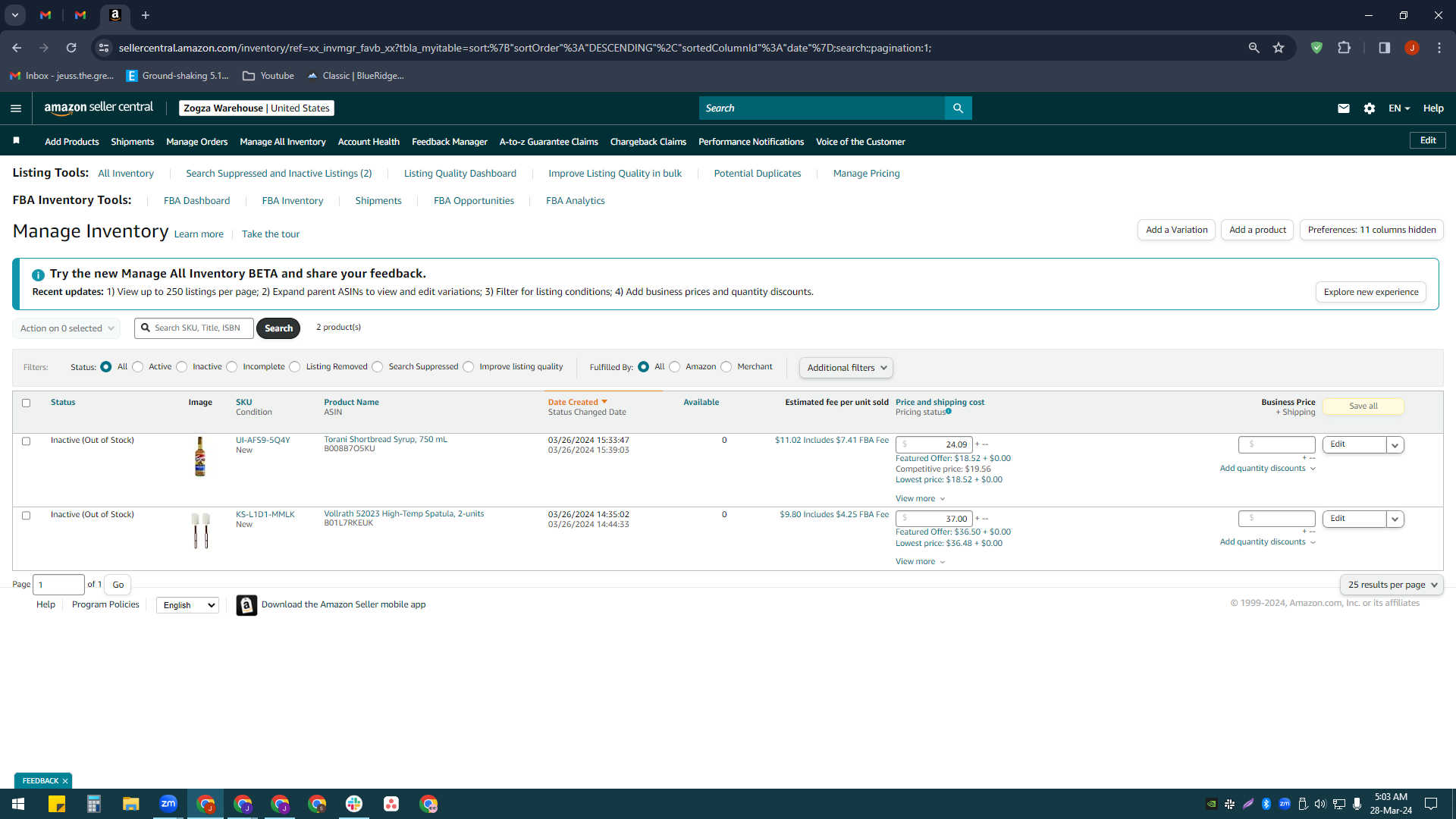
Task: Click the Explore new experience button
Action: 1371,292
